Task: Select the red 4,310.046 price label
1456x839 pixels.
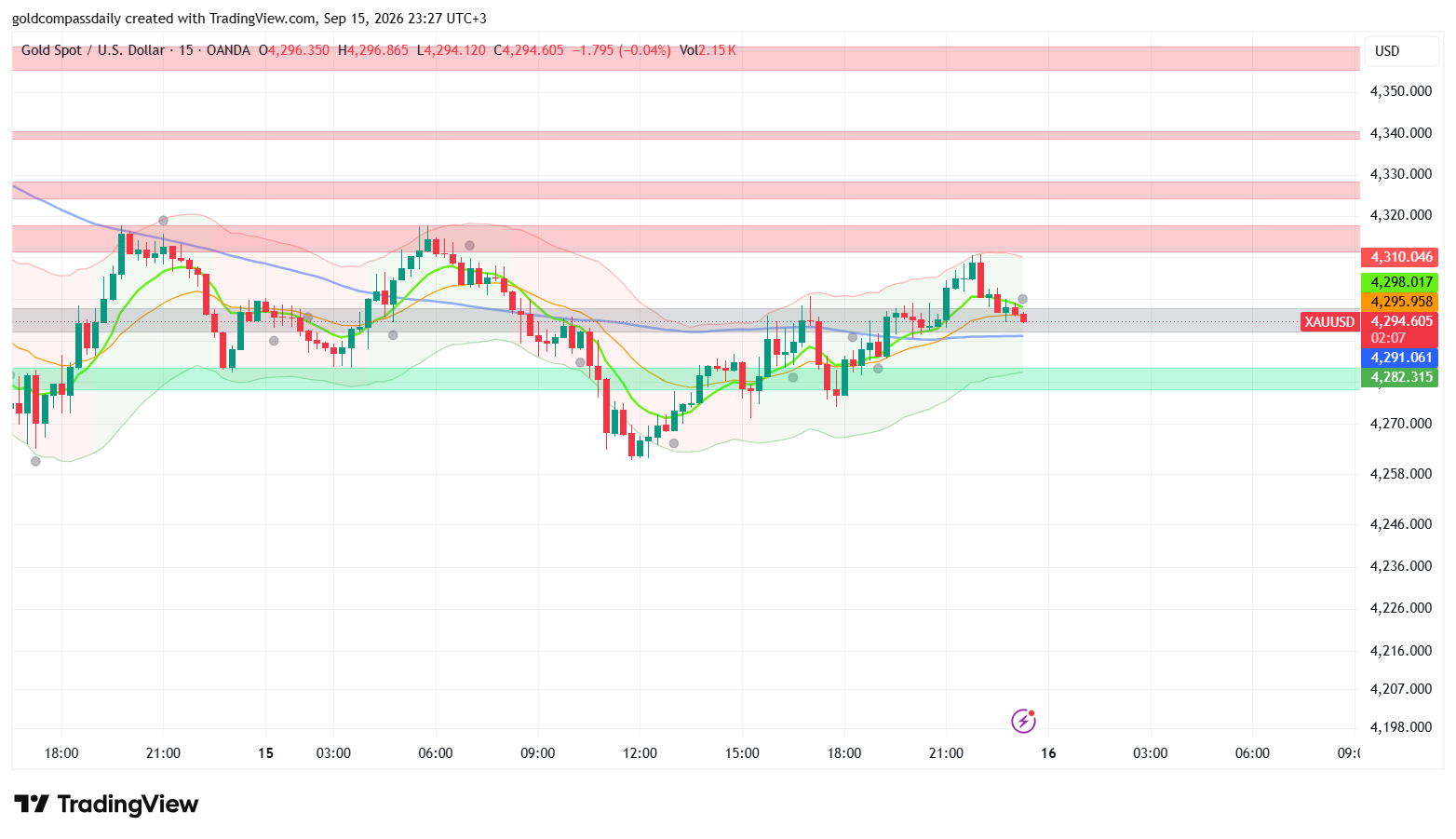Action: (1400, 257)
